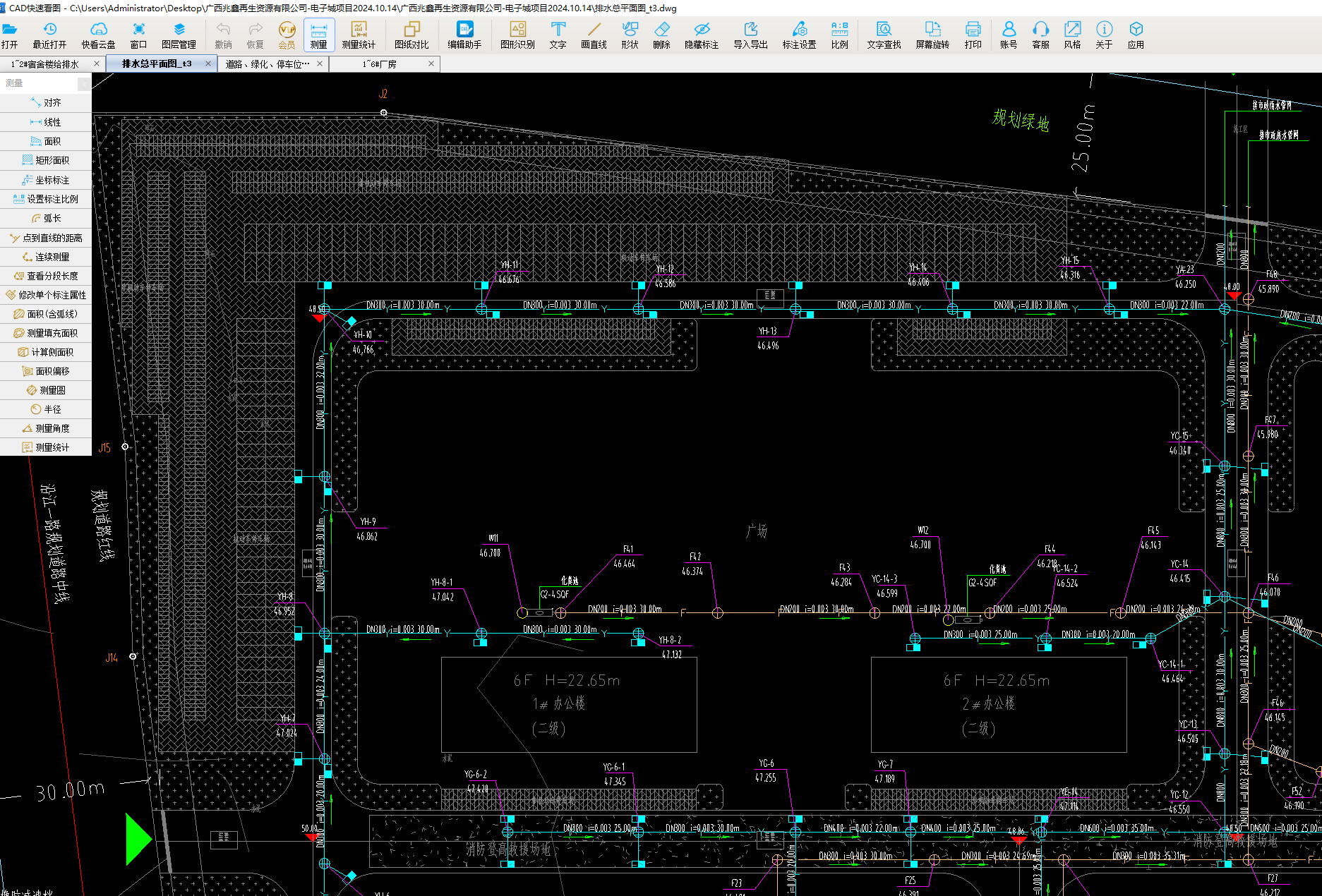
Task: Open the 账号 account menu
Action: [1009, 35]
